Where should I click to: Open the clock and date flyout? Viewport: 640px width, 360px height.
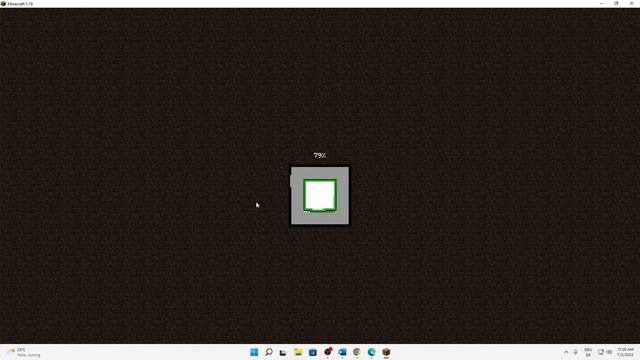point(626,352)
